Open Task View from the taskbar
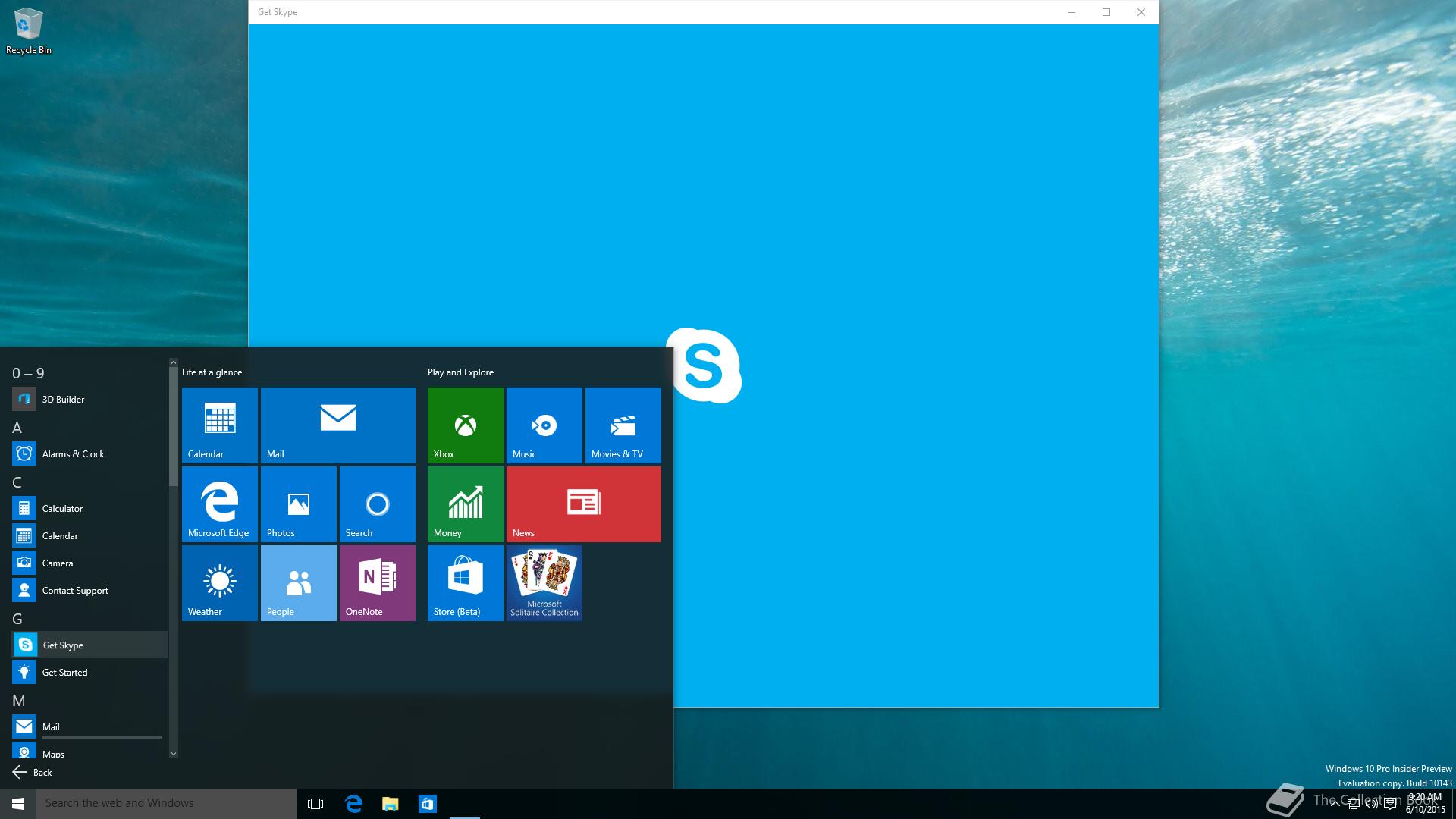Image resolution: width=1456 pixels, height=819 pixels. coord(315,803)
